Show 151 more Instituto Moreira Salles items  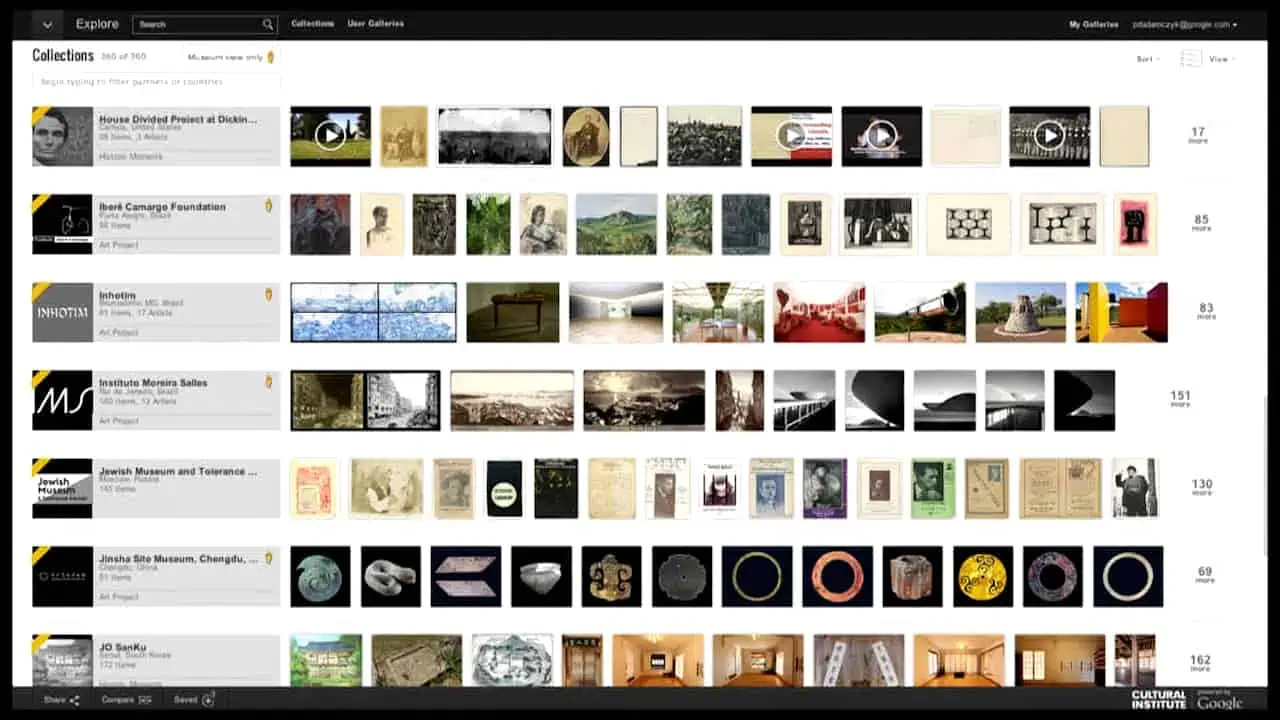(1181, 399)
